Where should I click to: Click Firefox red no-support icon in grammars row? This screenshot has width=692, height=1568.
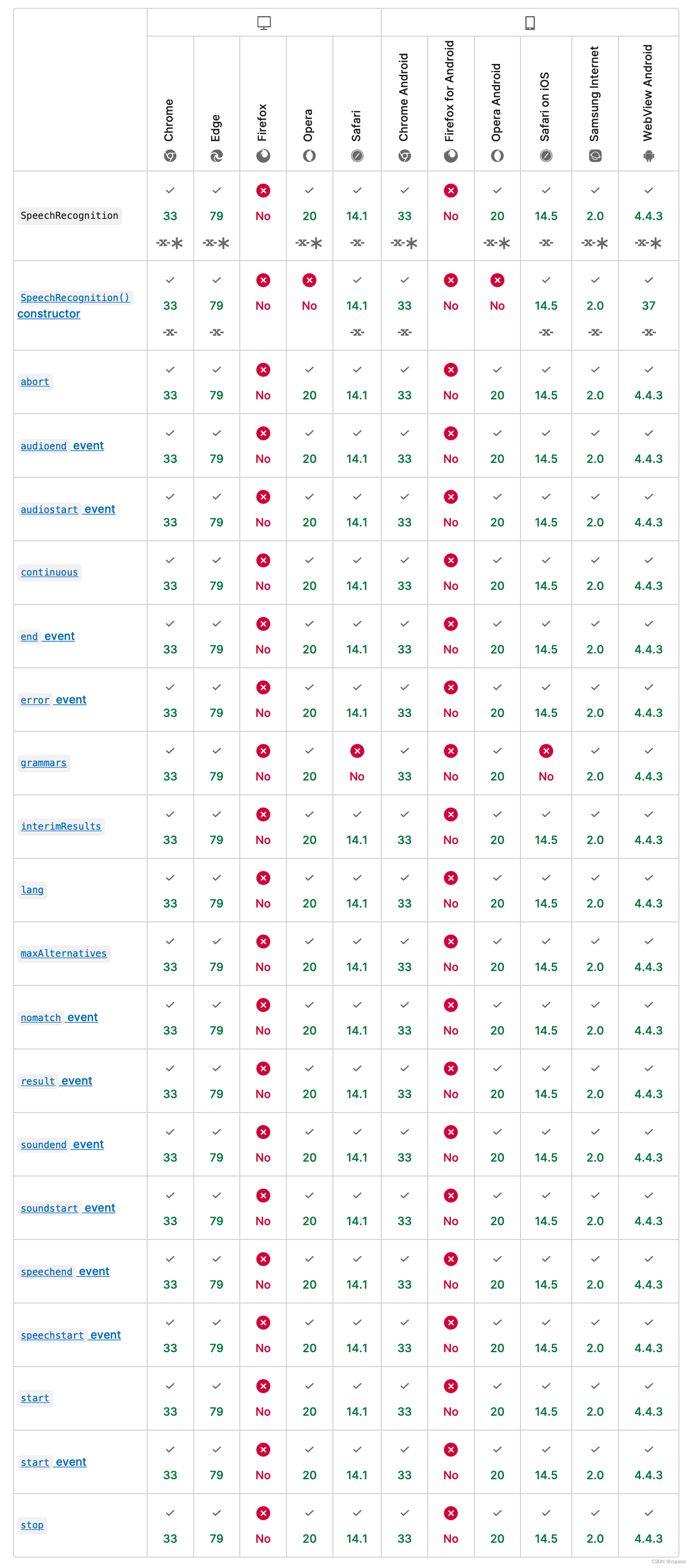pos(263,750)
